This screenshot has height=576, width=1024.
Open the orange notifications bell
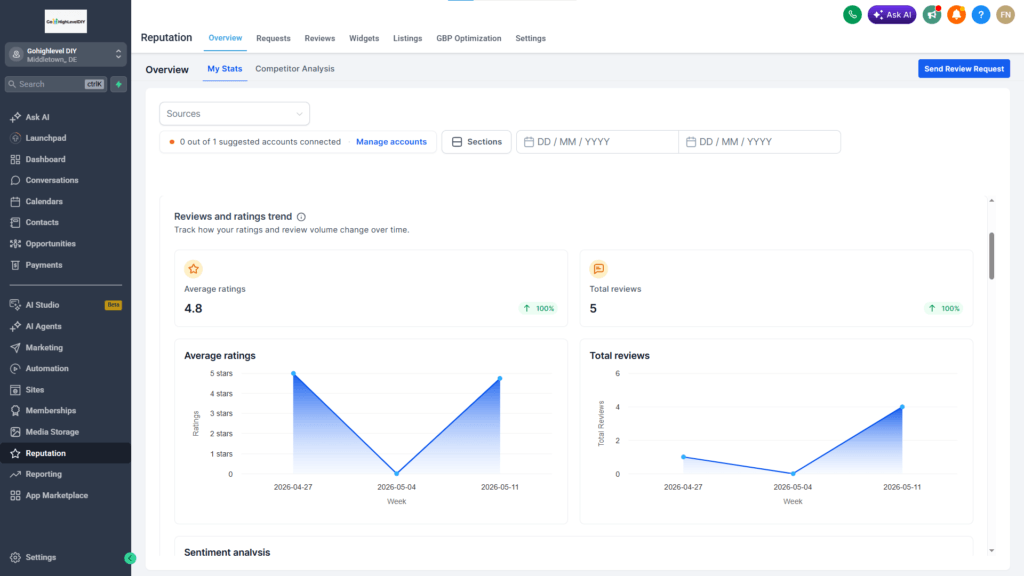(956, 14)
